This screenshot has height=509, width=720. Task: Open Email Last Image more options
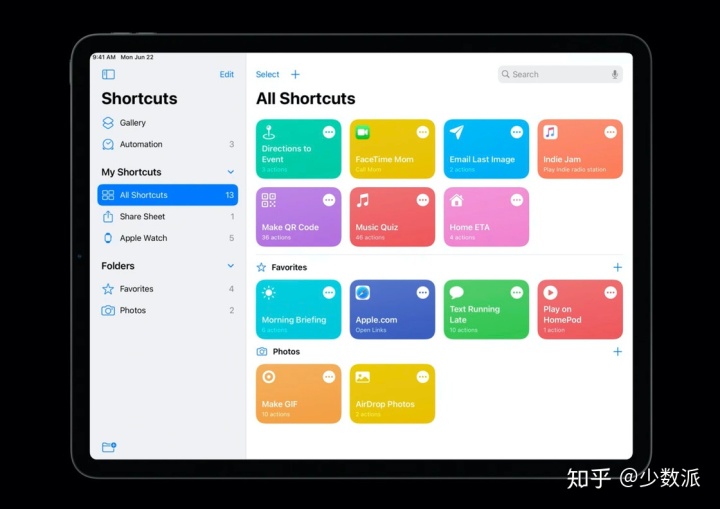(517, 132)
